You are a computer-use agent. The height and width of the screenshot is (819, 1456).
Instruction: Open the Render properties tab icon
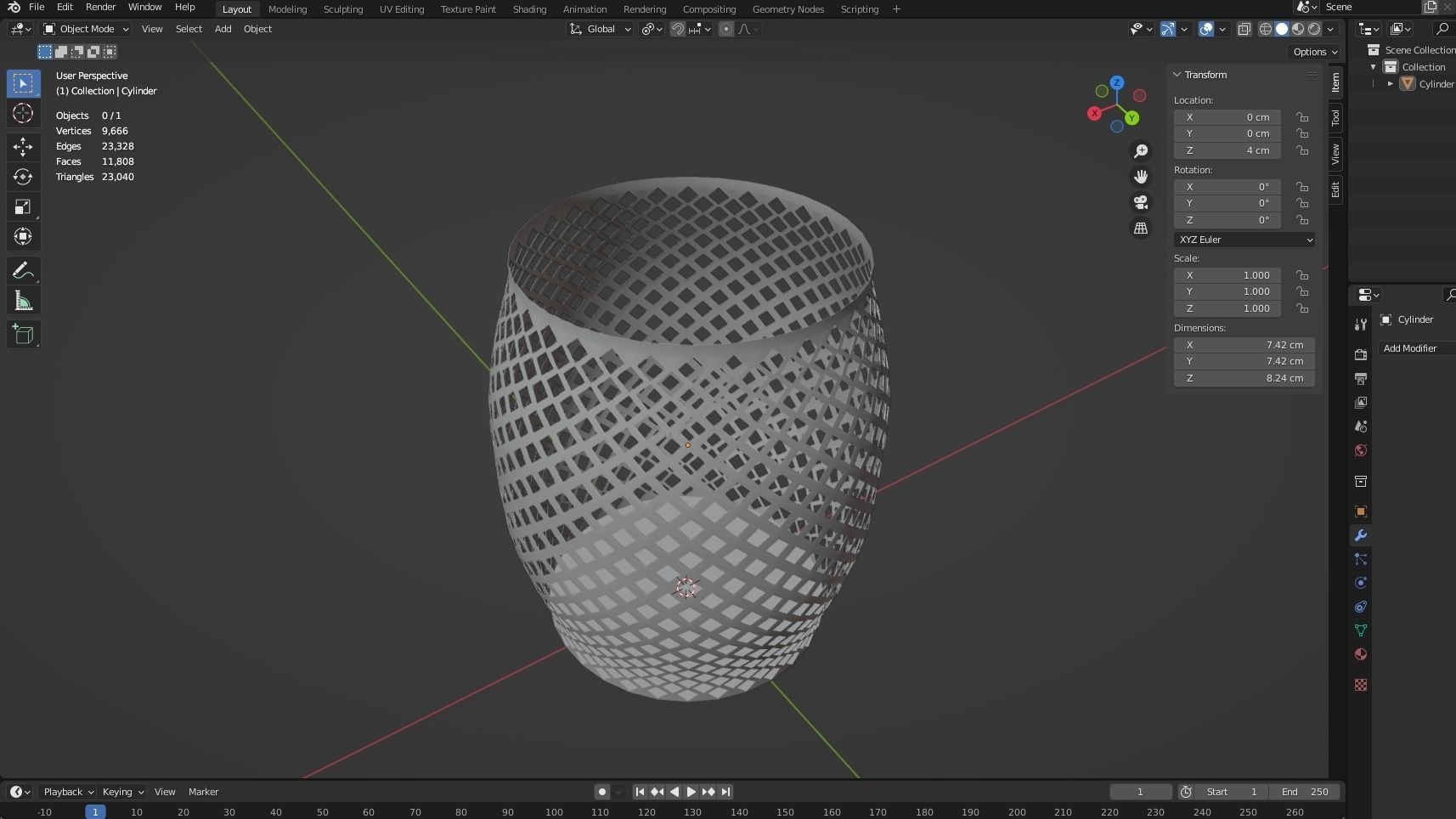point(1361,354)
